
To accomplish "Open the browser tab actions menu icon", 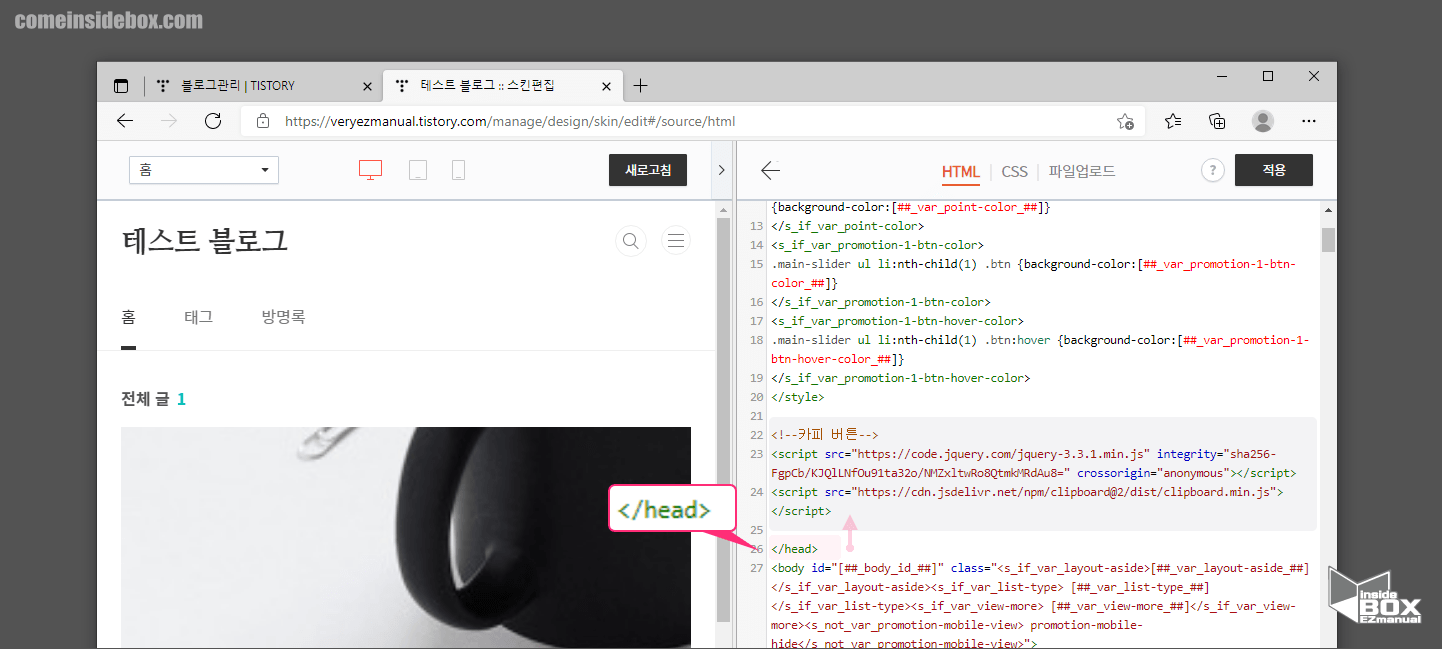I will coord(121,86).
